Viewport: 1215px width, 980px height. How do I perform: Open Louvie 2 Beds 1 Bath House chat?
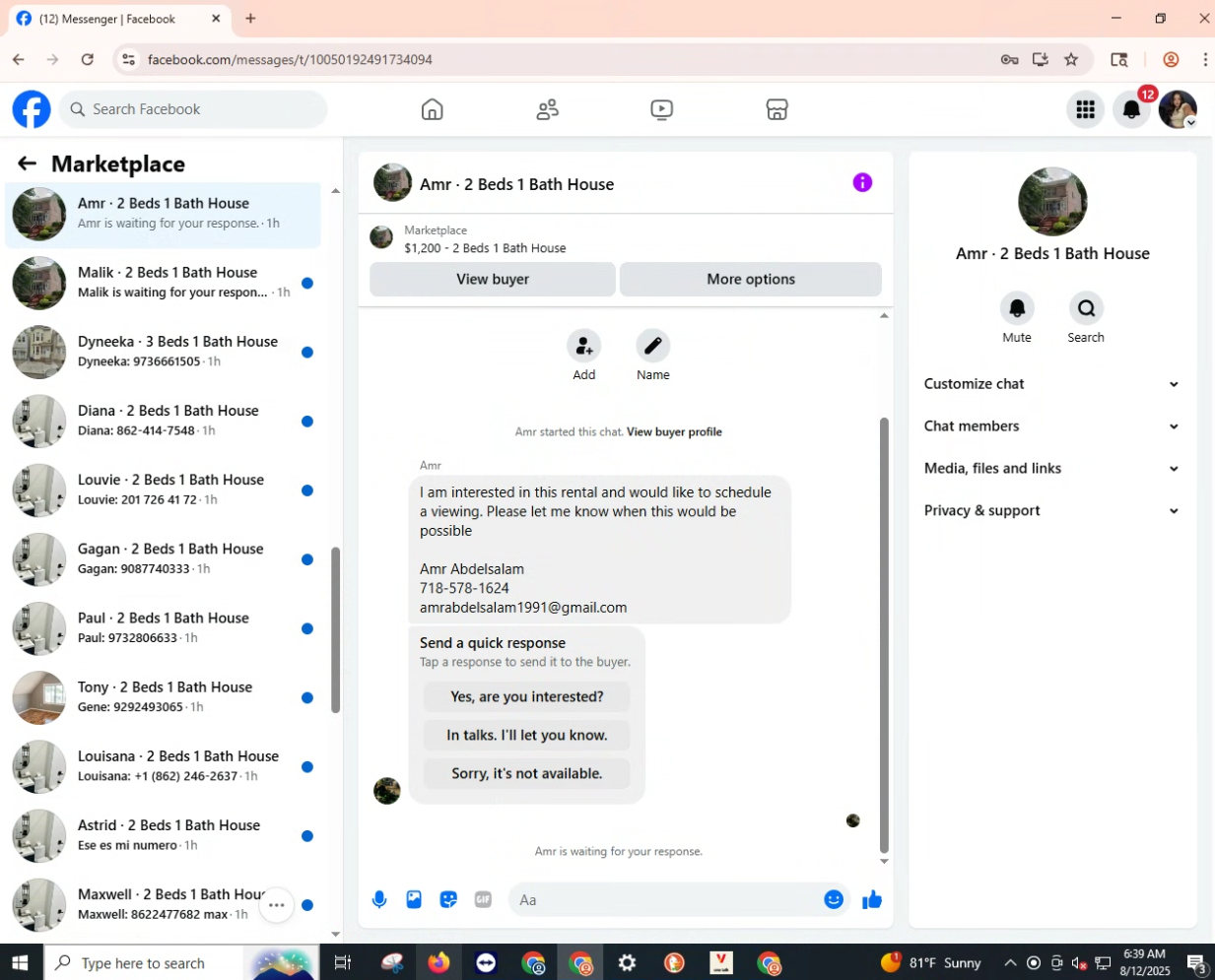point(163,490)
